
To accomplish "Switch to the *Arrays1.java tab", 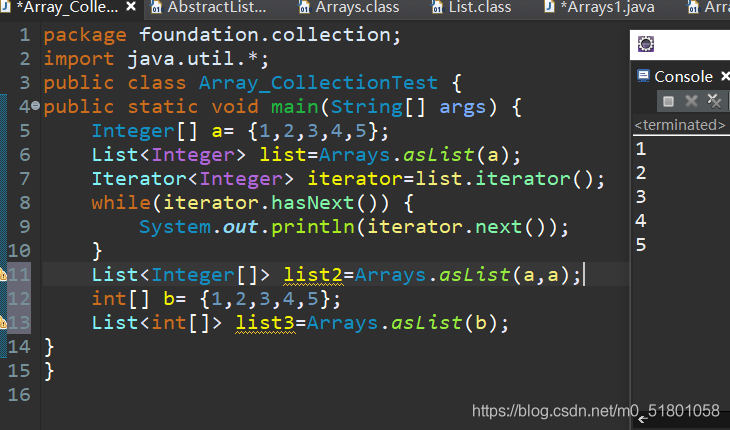I will click(x=607, y=7).
